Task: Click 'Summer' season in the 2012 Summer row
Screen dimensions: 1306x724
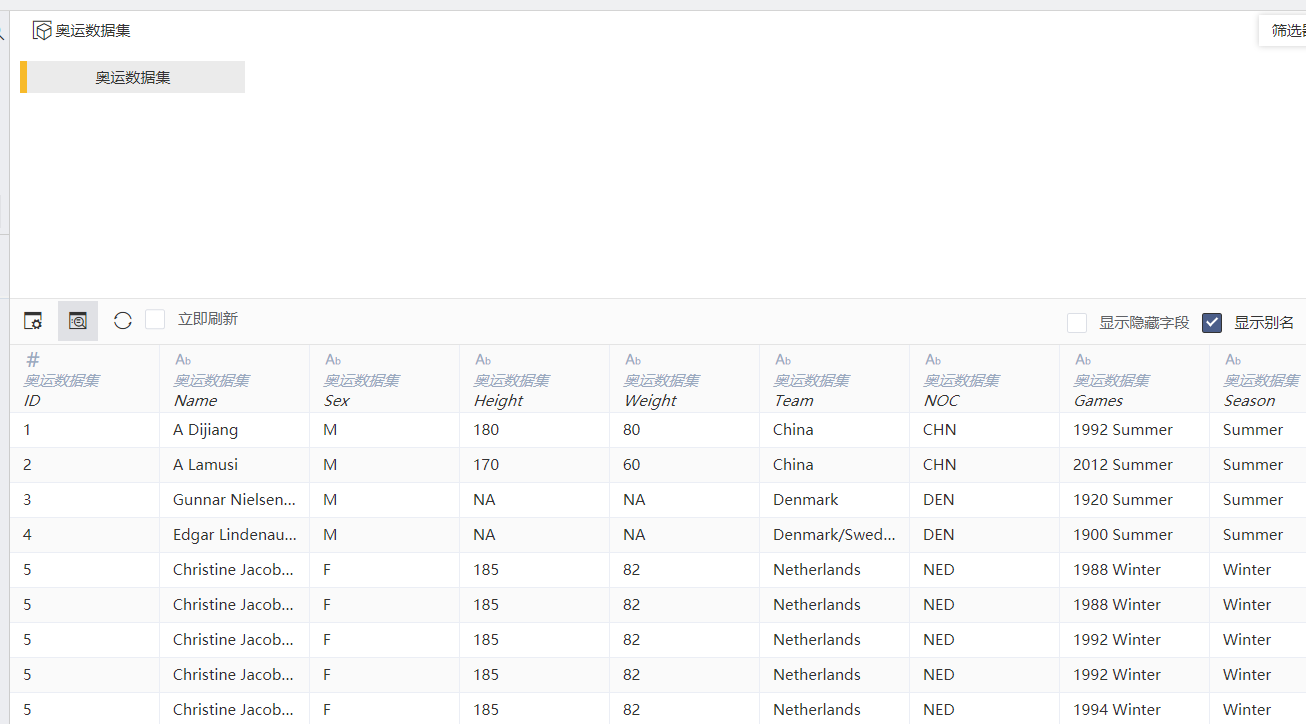Action: point(1253,465)
